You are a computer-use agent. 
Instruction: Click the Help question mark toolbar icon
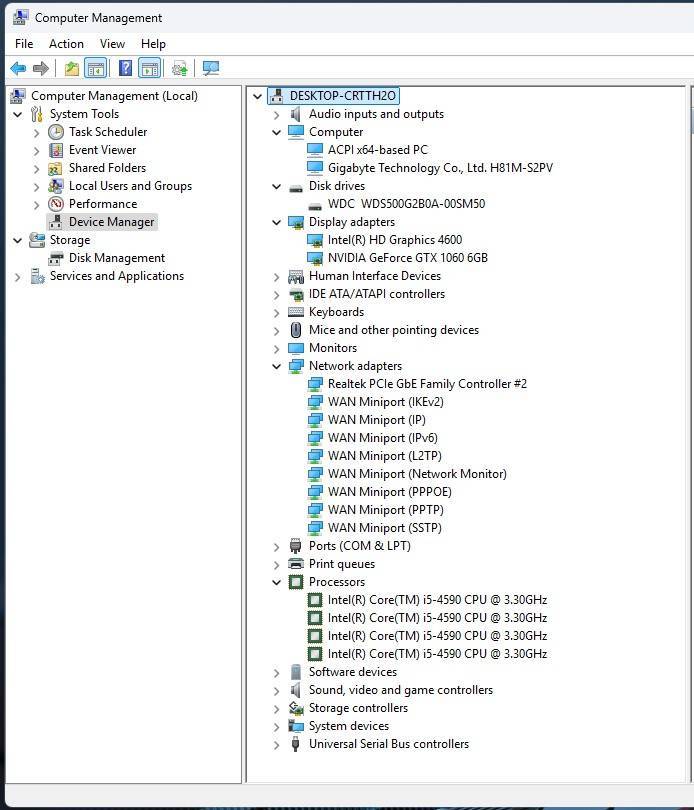125,68
